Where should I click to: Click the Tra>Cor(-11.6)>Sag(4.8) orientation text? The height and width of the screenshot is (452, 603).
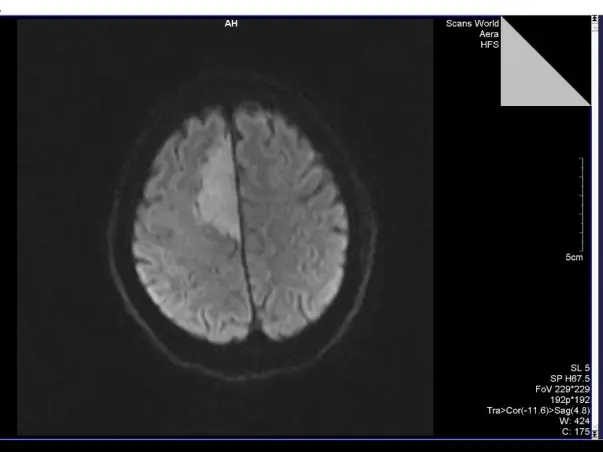click(538, 410)
